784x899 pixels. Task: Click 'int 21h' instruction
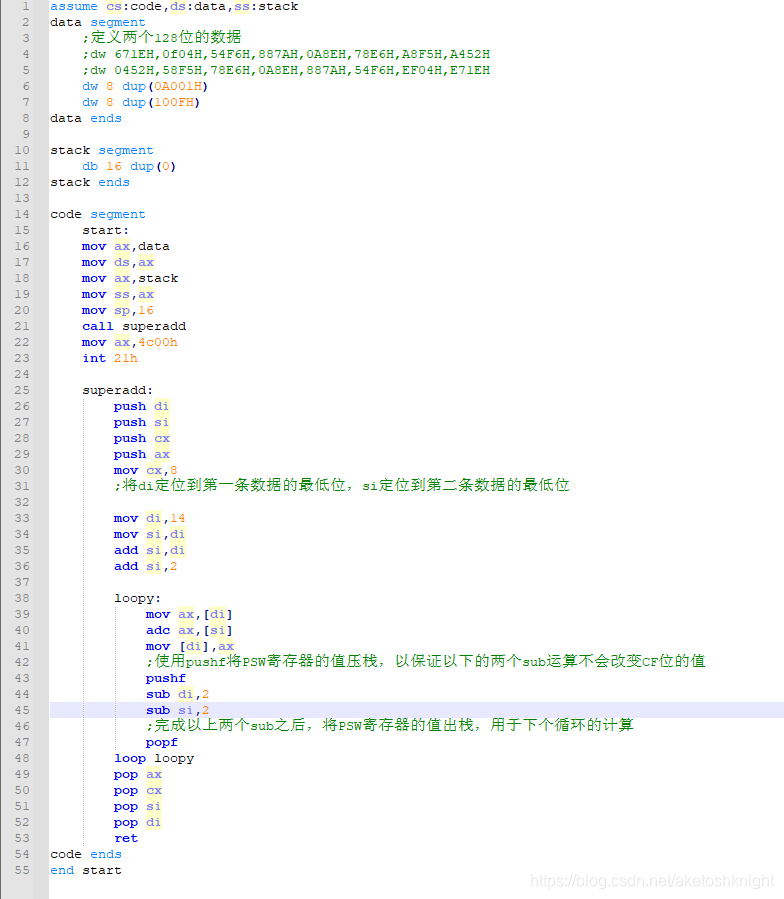tap(110, 359)
